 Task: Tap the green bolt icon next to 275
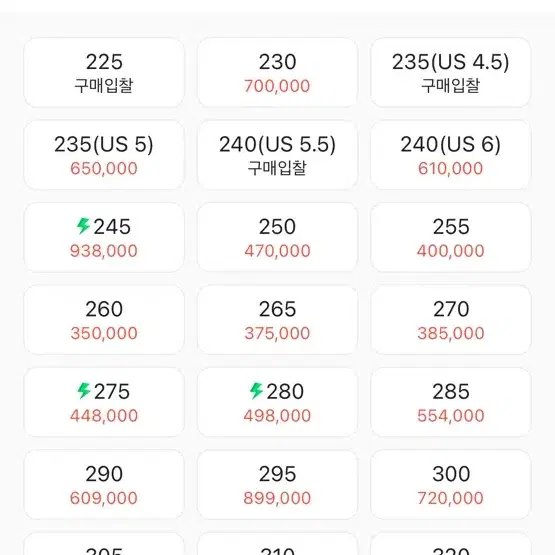click(x=84, y=390)
